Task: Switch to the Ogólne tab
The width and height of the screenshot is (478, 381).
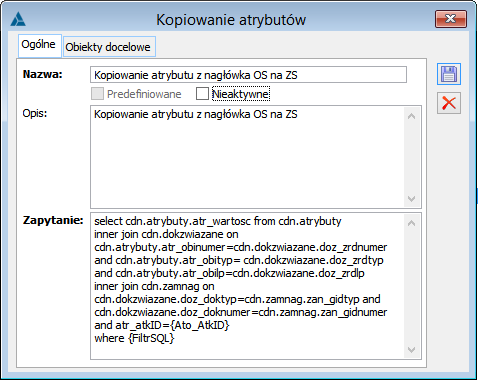Action: click(39, 45)
